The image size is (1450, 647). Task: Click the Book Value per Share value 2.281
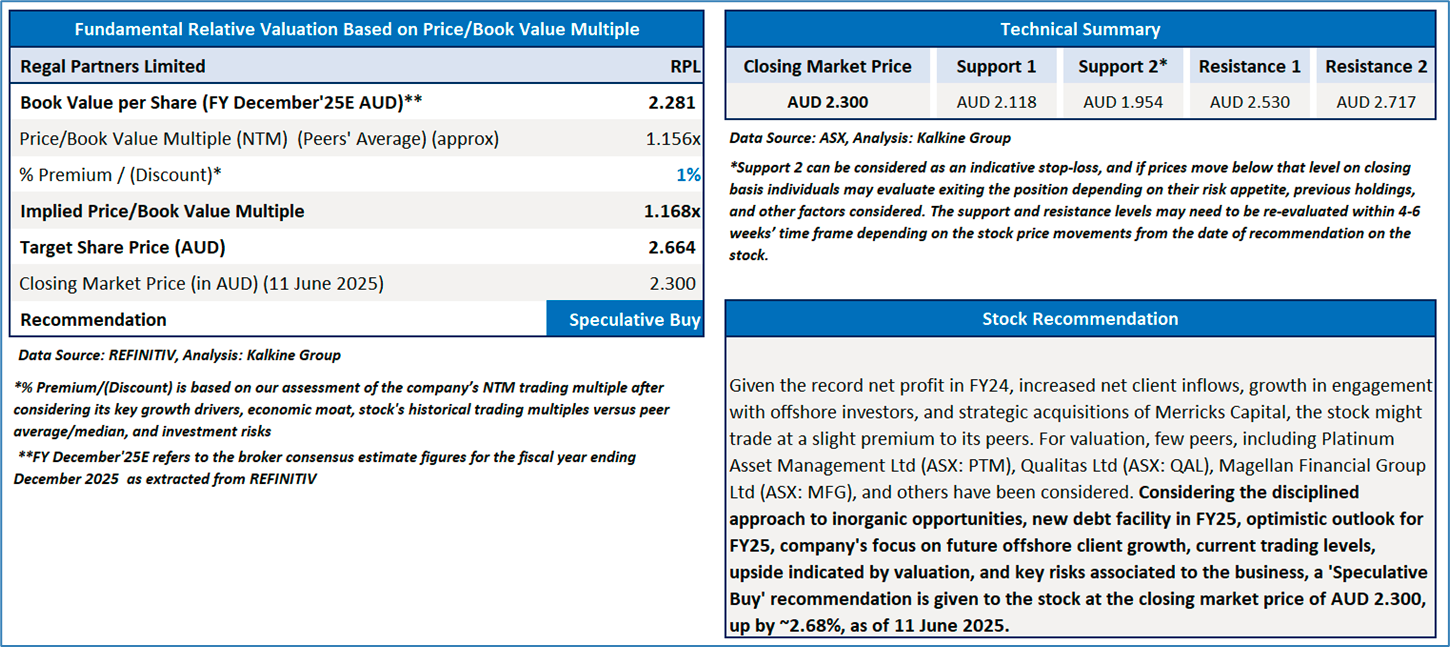click(x=672, y=102)
